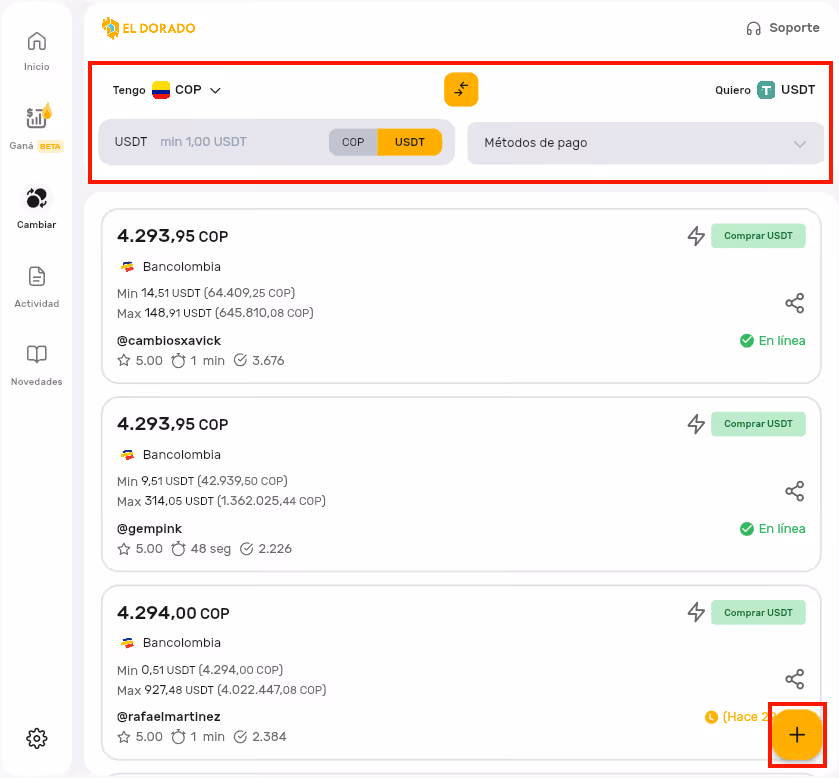839x778 pixels.
Task: Share the gempink offer
Action: point(795,491)
